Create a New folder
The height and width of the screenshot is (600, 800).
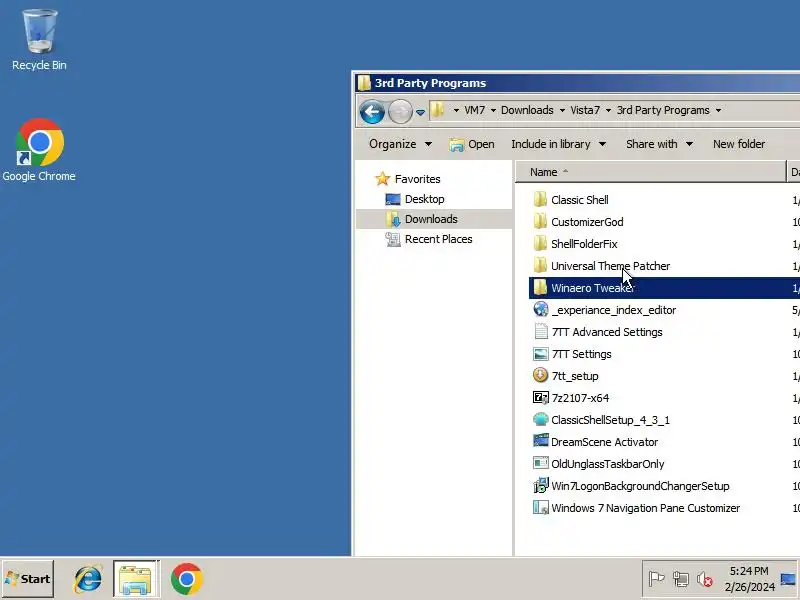point(739,144)
